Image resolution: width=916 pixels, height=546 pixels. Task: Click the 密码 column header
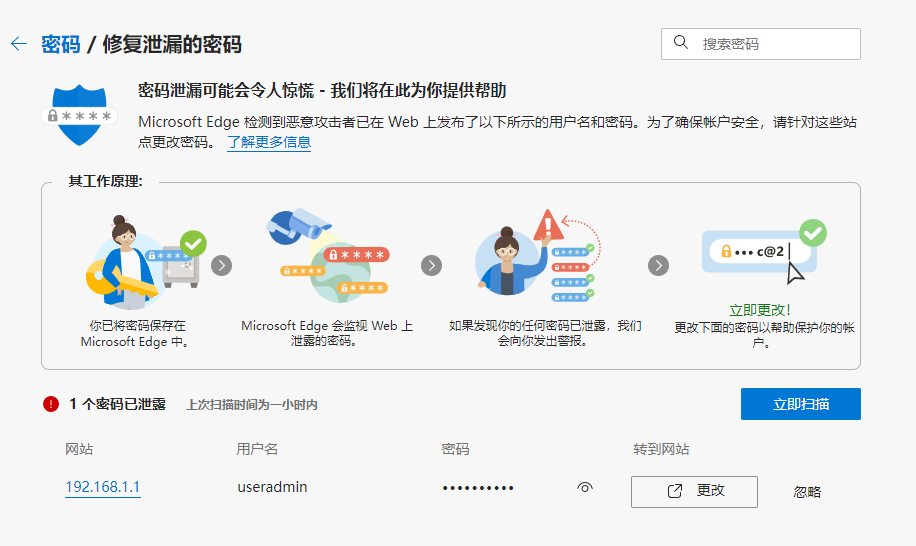point(455,449)
